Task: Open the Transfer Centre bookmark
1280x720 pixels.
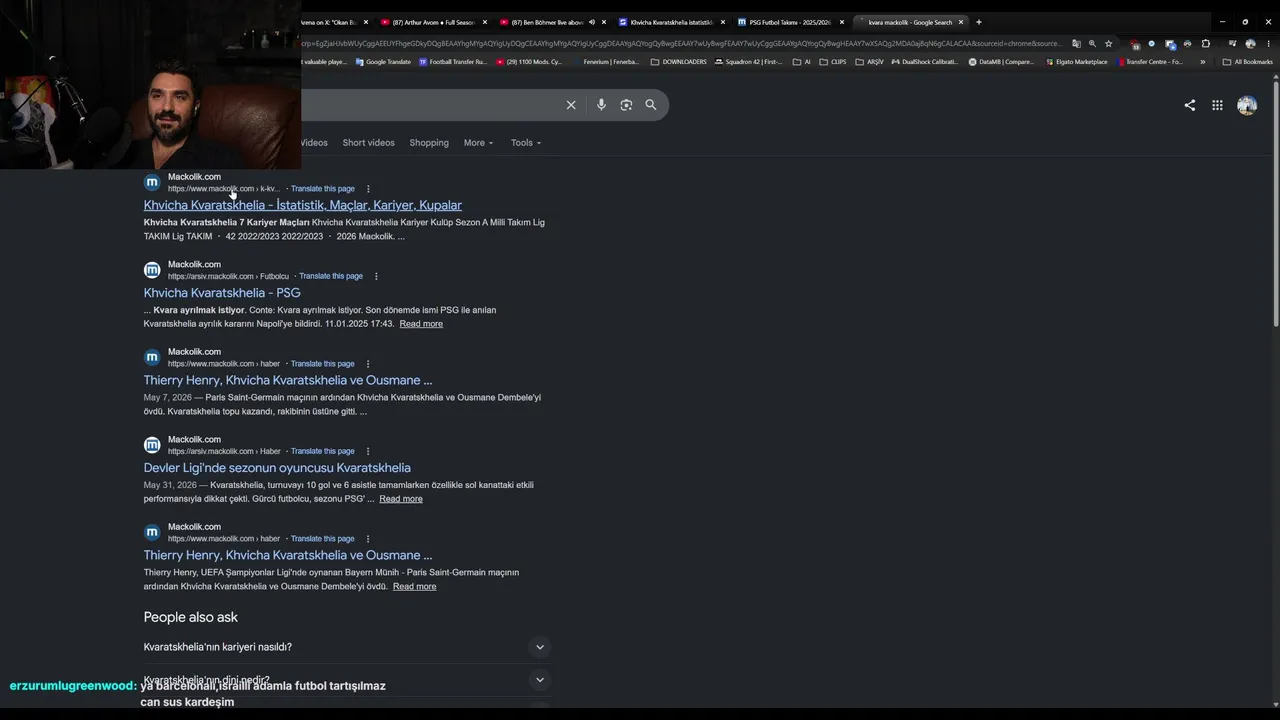Action: click(x=1150, y=62)
